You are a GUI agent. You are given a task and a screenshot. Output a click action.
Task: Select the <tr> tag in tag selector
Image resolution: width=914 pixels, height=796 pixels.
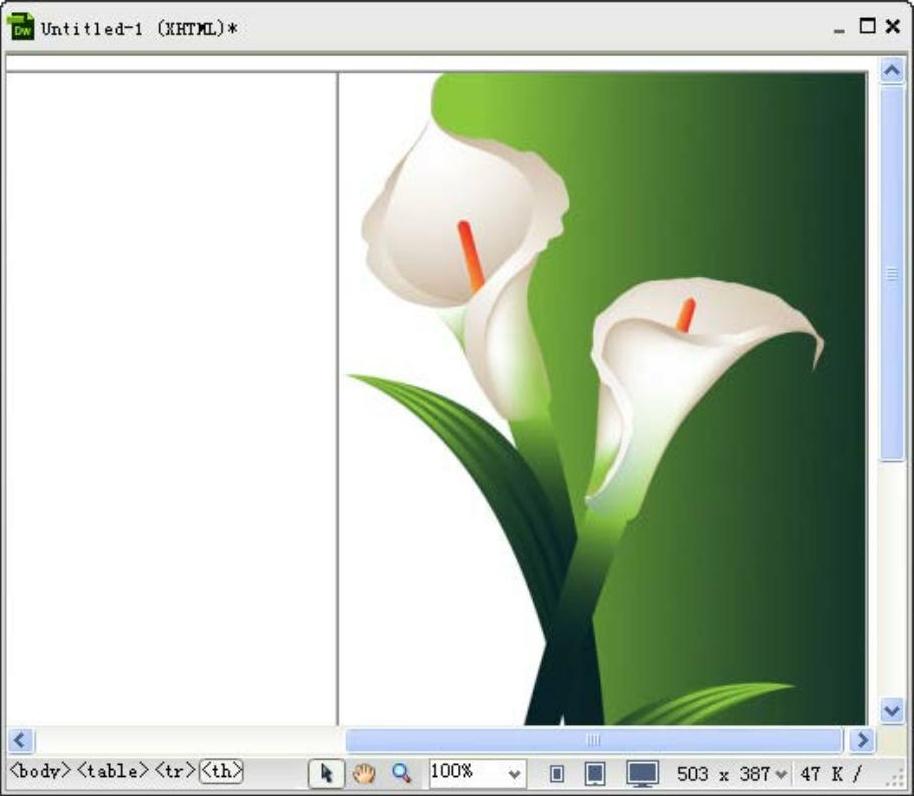pos(175,771)
